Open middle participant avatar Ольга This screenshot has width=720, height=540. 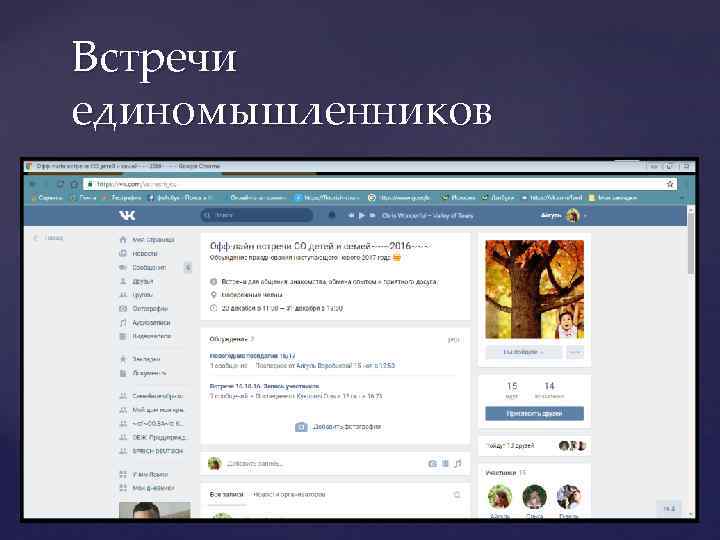[x=534, y=497]
